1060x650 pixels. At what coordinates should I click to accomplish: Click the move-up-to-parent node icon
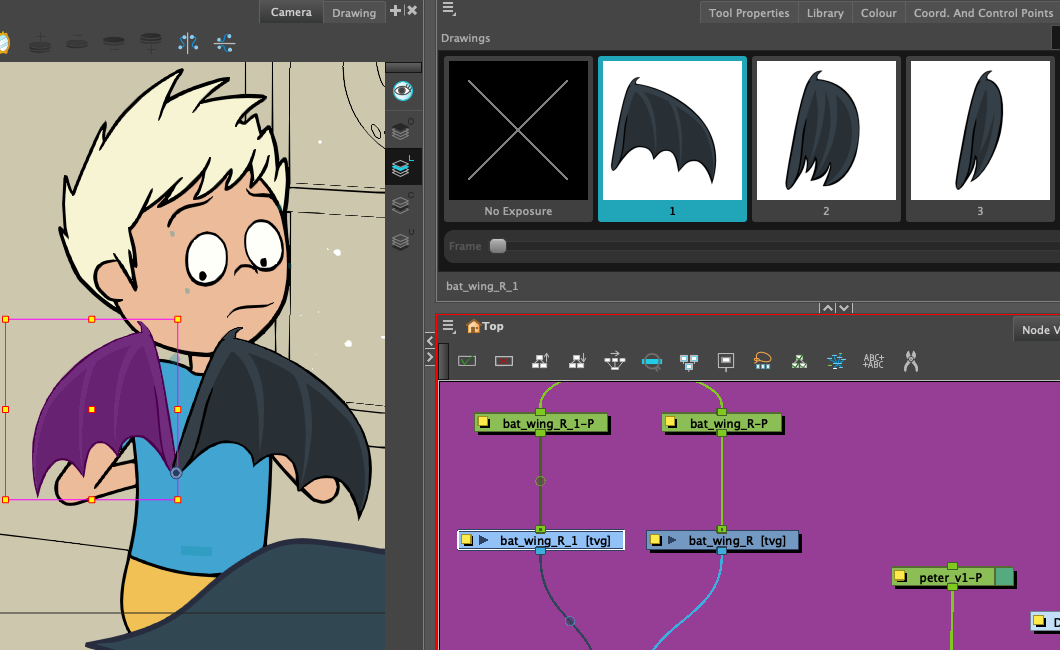540,361
